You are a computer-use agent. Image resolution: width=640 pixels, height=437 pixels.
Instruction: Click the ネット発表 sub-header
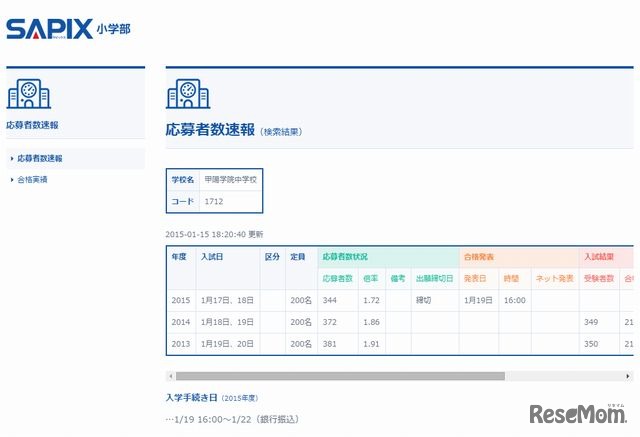click(x=555, y=279)
